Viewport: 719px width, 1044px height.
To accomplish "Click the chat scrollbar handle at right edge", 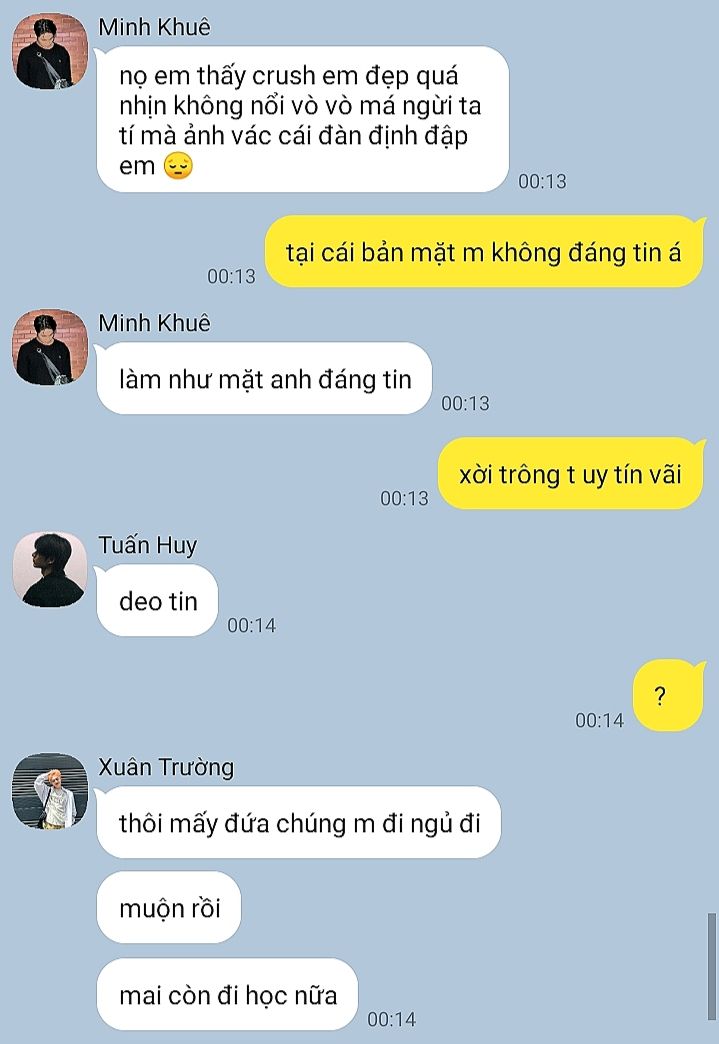I will coord(712,967).
